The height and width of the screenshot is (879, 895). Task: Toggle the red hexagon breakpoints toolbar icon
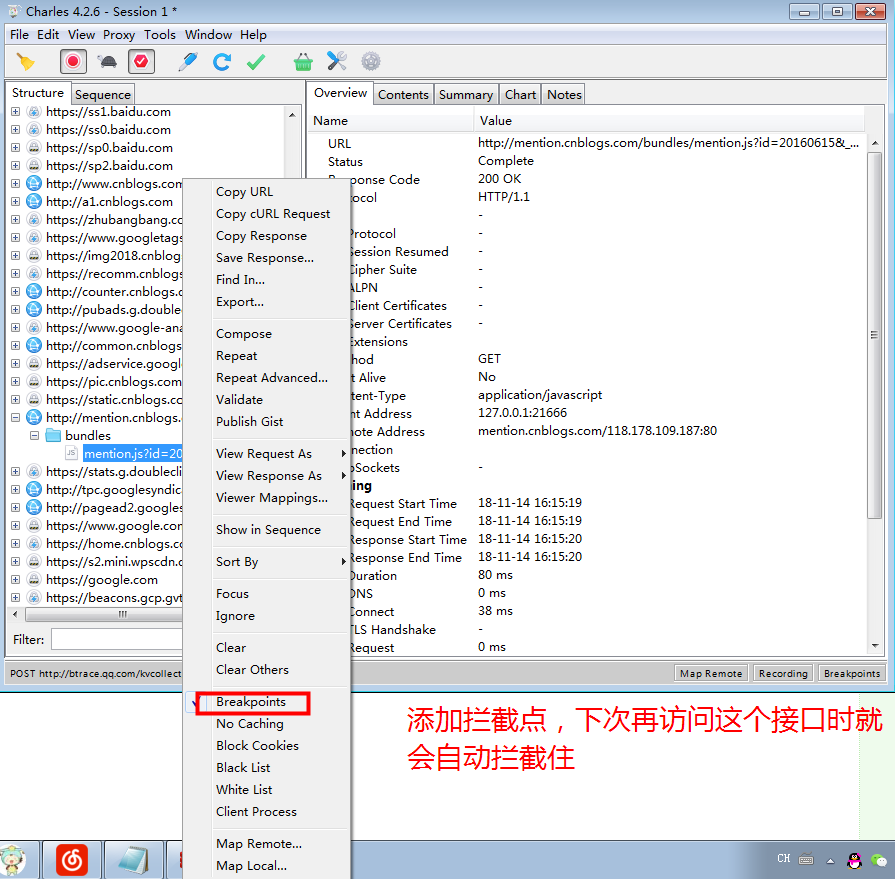pos(142,61)
